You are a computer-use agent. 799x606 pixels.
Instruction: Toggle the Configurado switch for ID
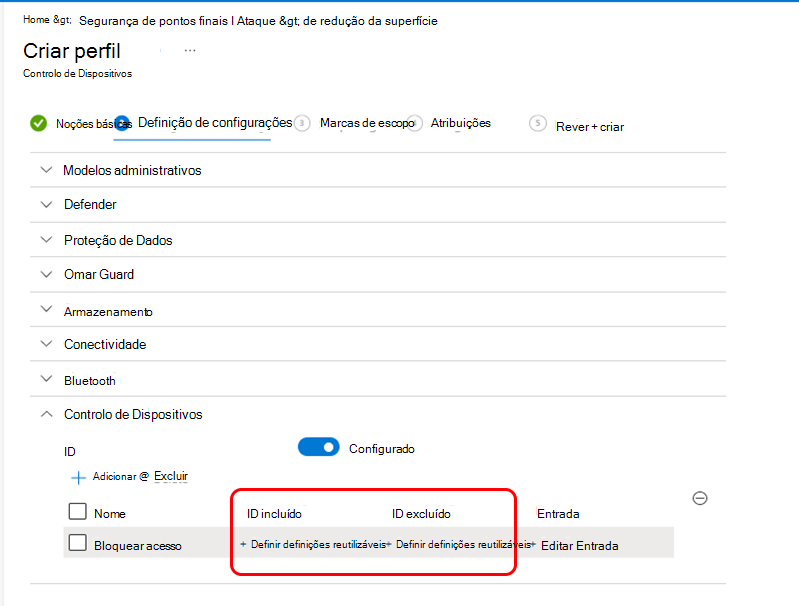point(318,447)
